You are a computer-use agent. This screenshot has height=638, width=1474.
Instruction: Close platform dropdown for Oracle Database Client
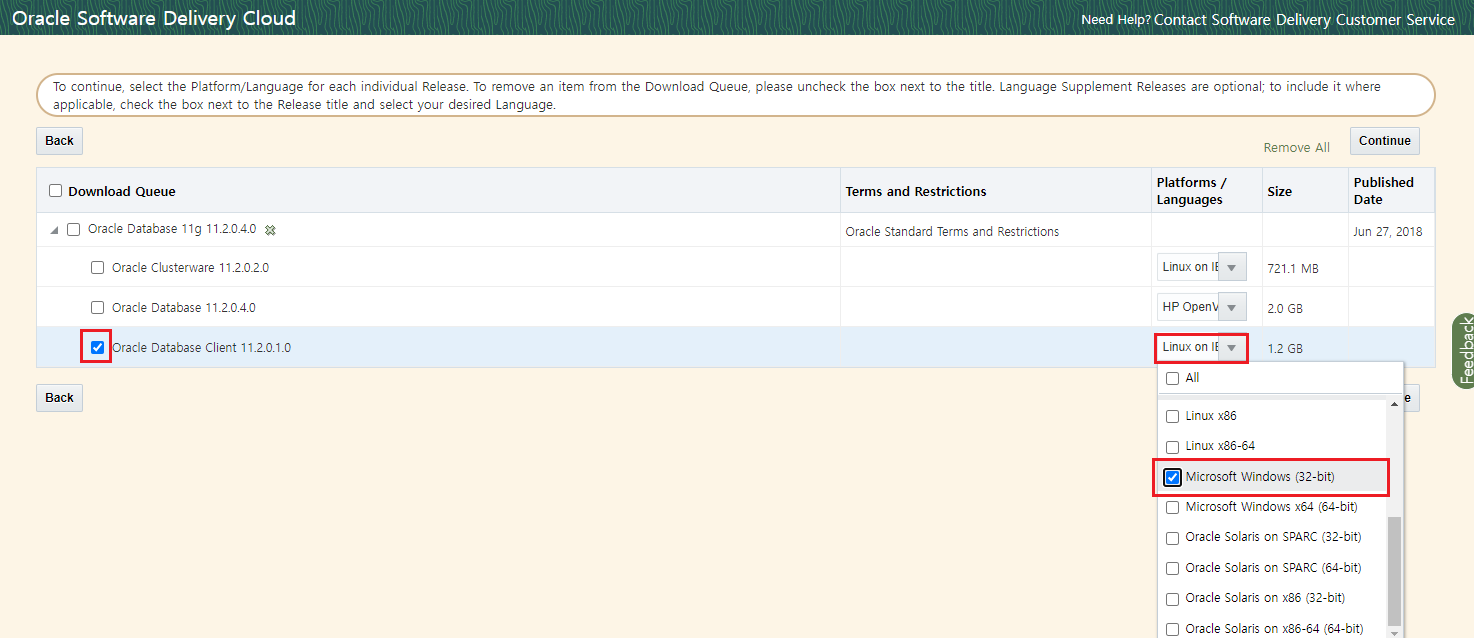coord(1232,347)
